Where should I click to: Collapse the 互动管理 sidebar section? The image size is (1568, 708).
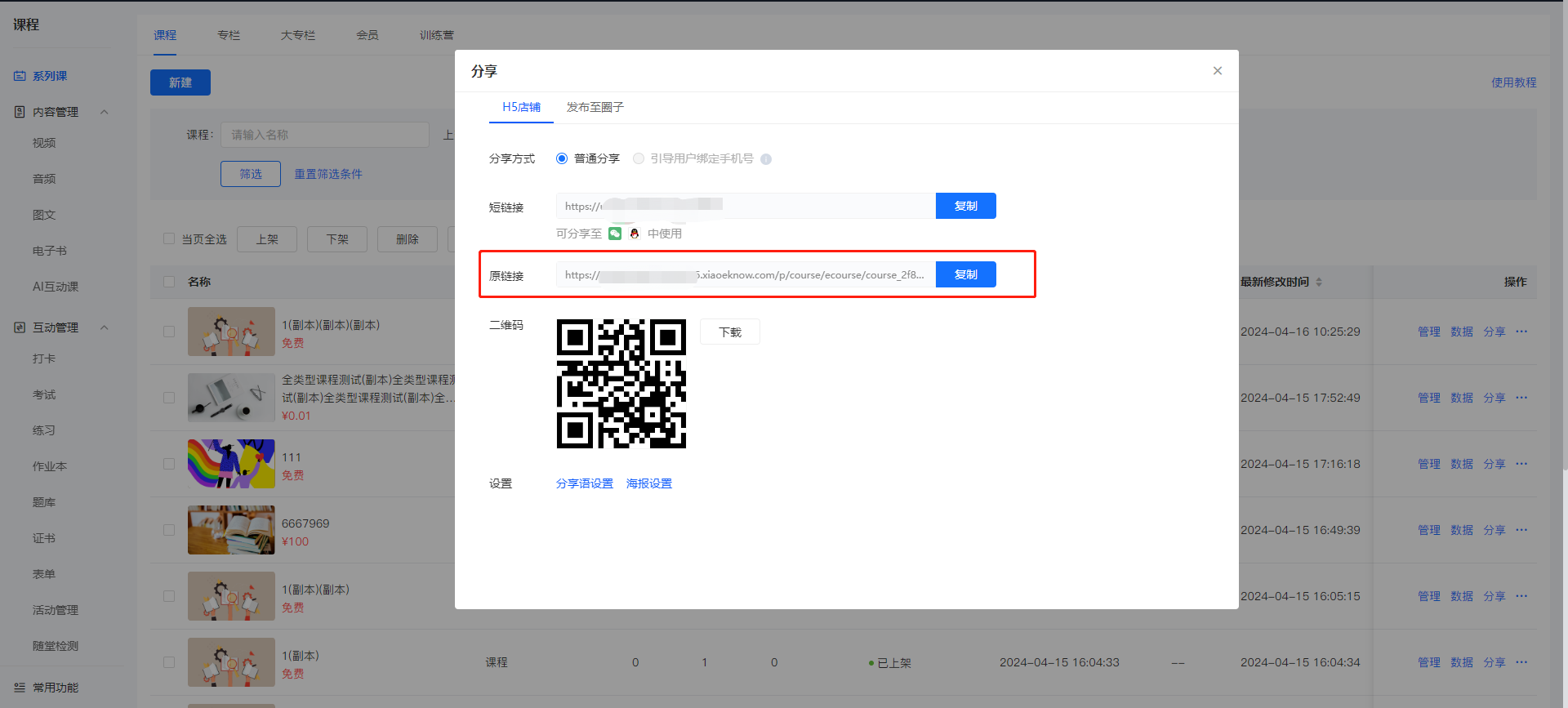pyautogui.click(x=105, y=327)
